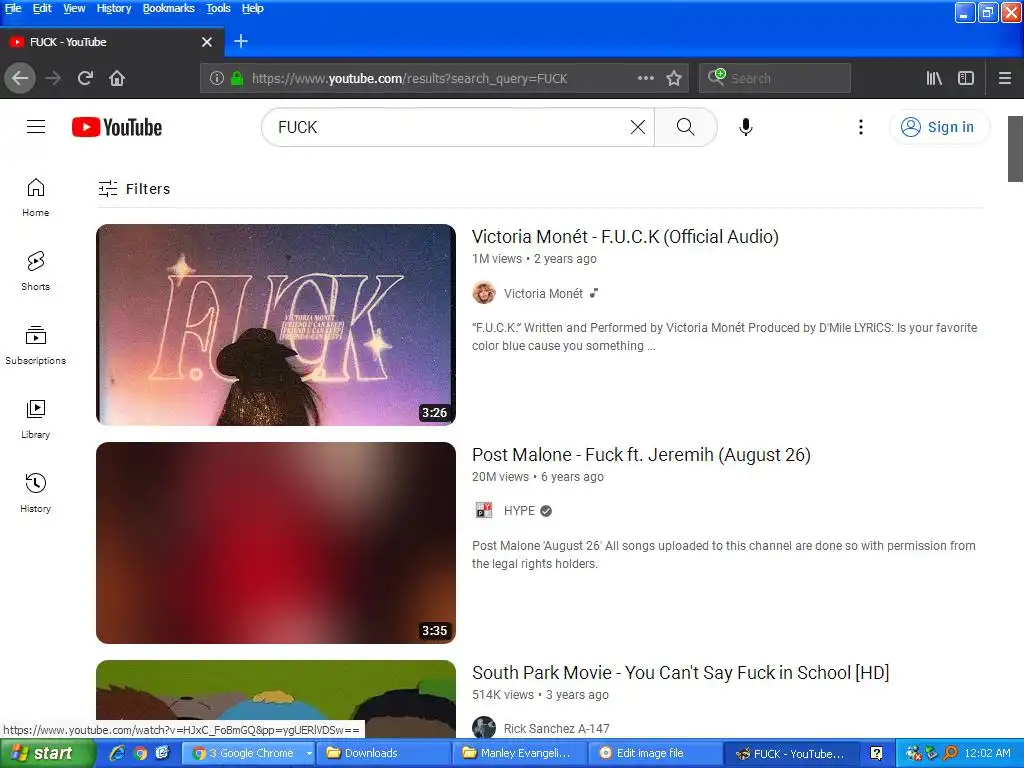Open the Post Malone video thumbnail
1024x768 pixels.
pos(276,543)
